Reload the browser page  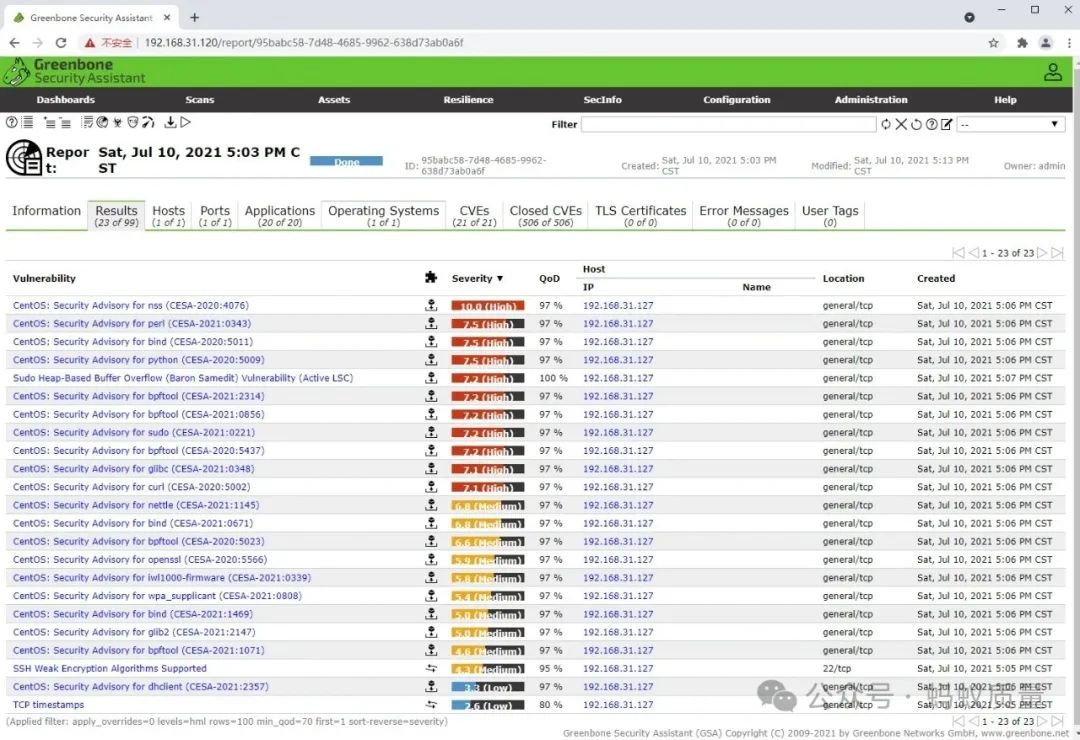click(x=61, y=43)
